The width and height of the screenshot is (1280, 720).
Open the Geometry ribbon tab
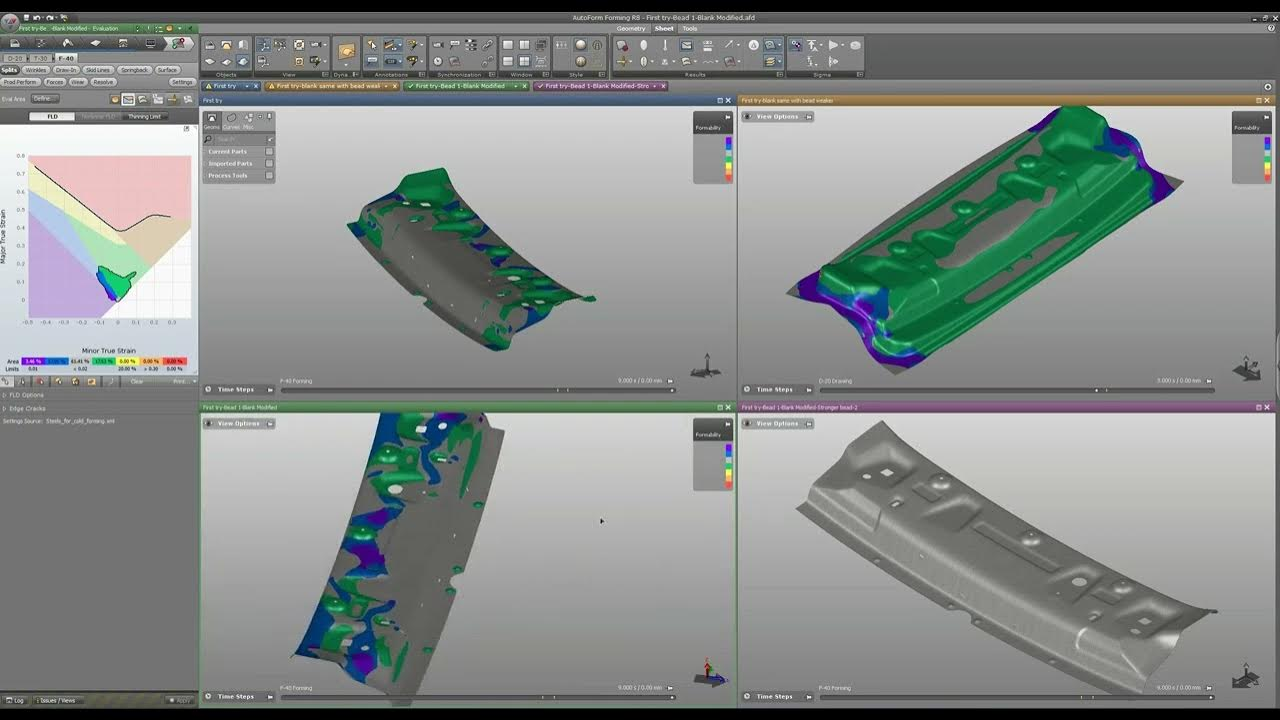click(631, 28)
